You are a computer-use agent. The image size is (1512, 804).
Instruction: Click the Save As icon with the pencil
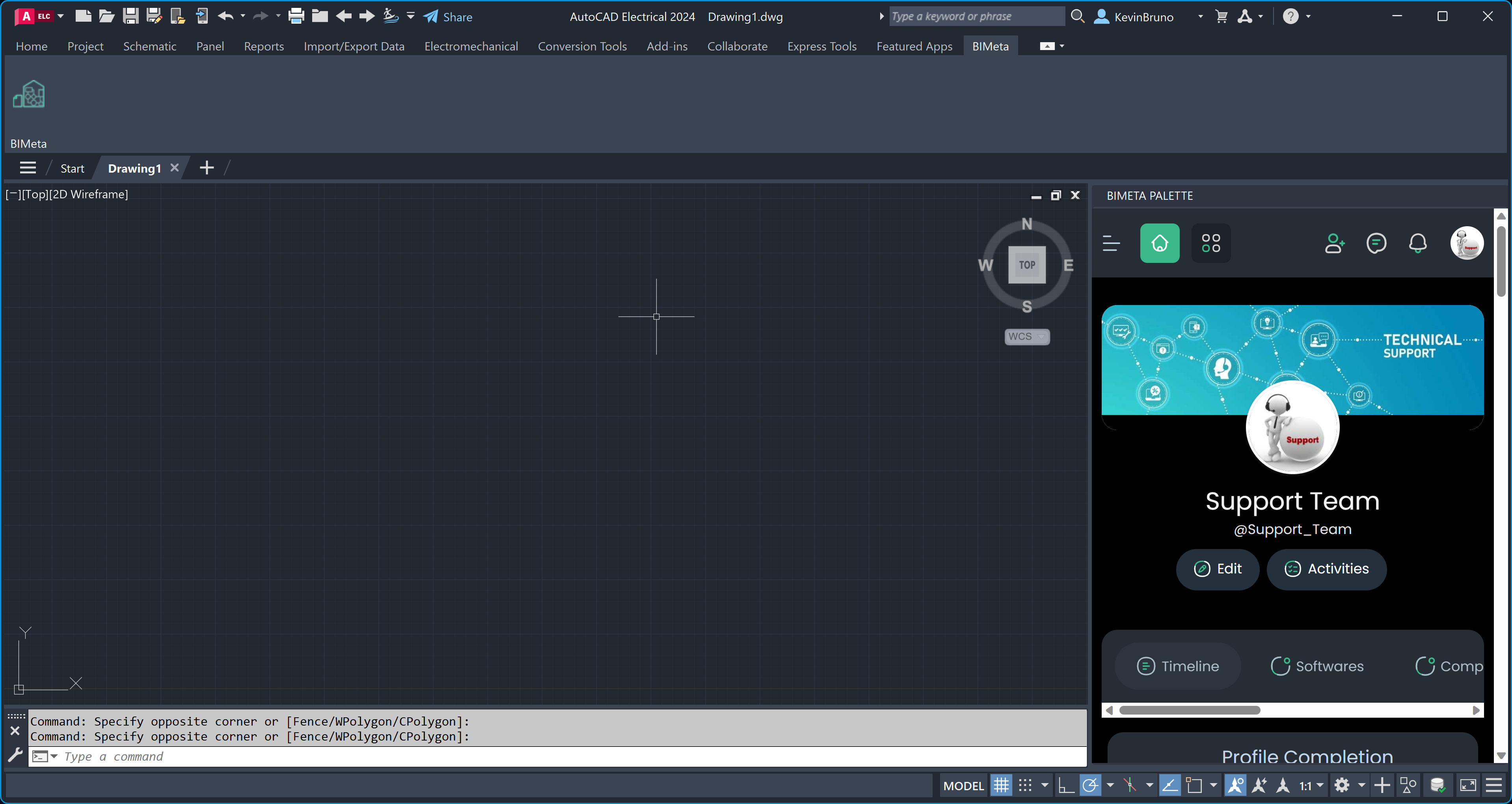pos(155,17)
